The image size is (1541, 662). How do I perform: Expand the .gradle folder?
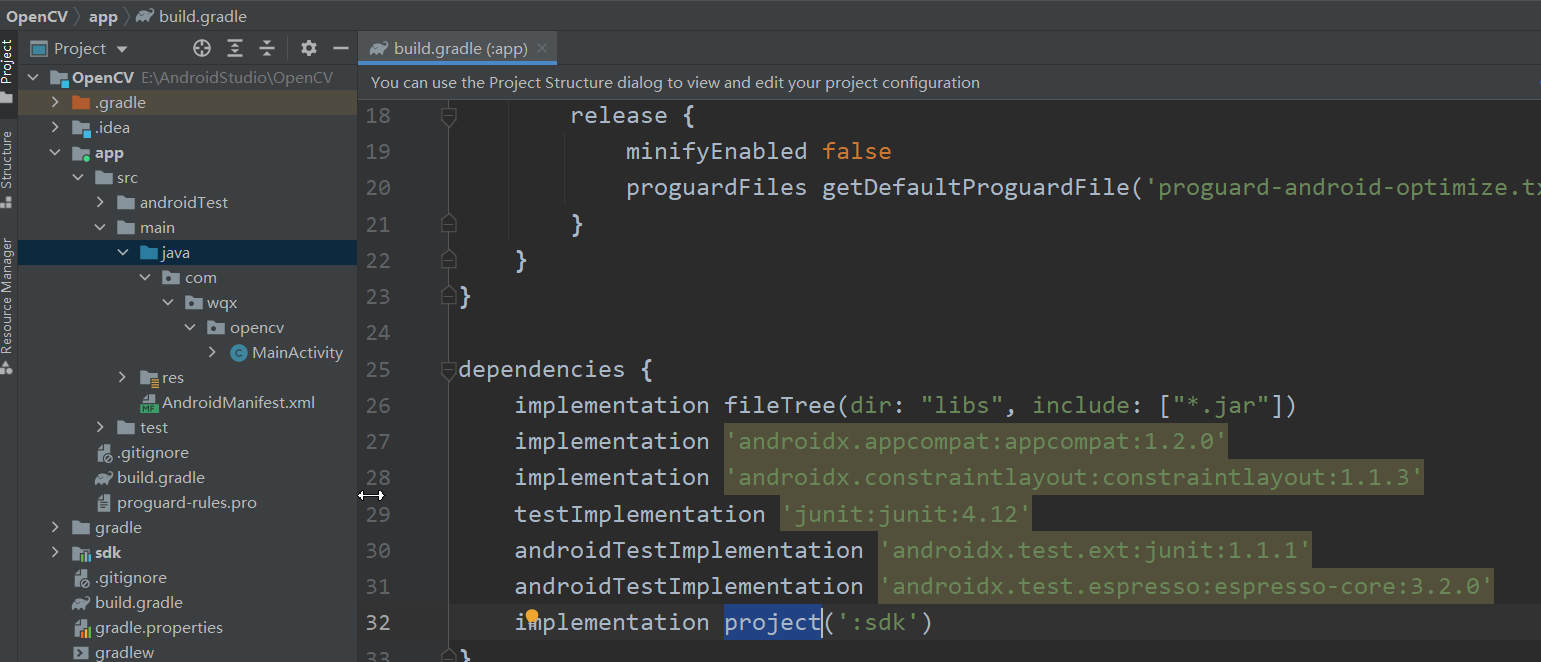pyautogui.click(x=56, y=103)
